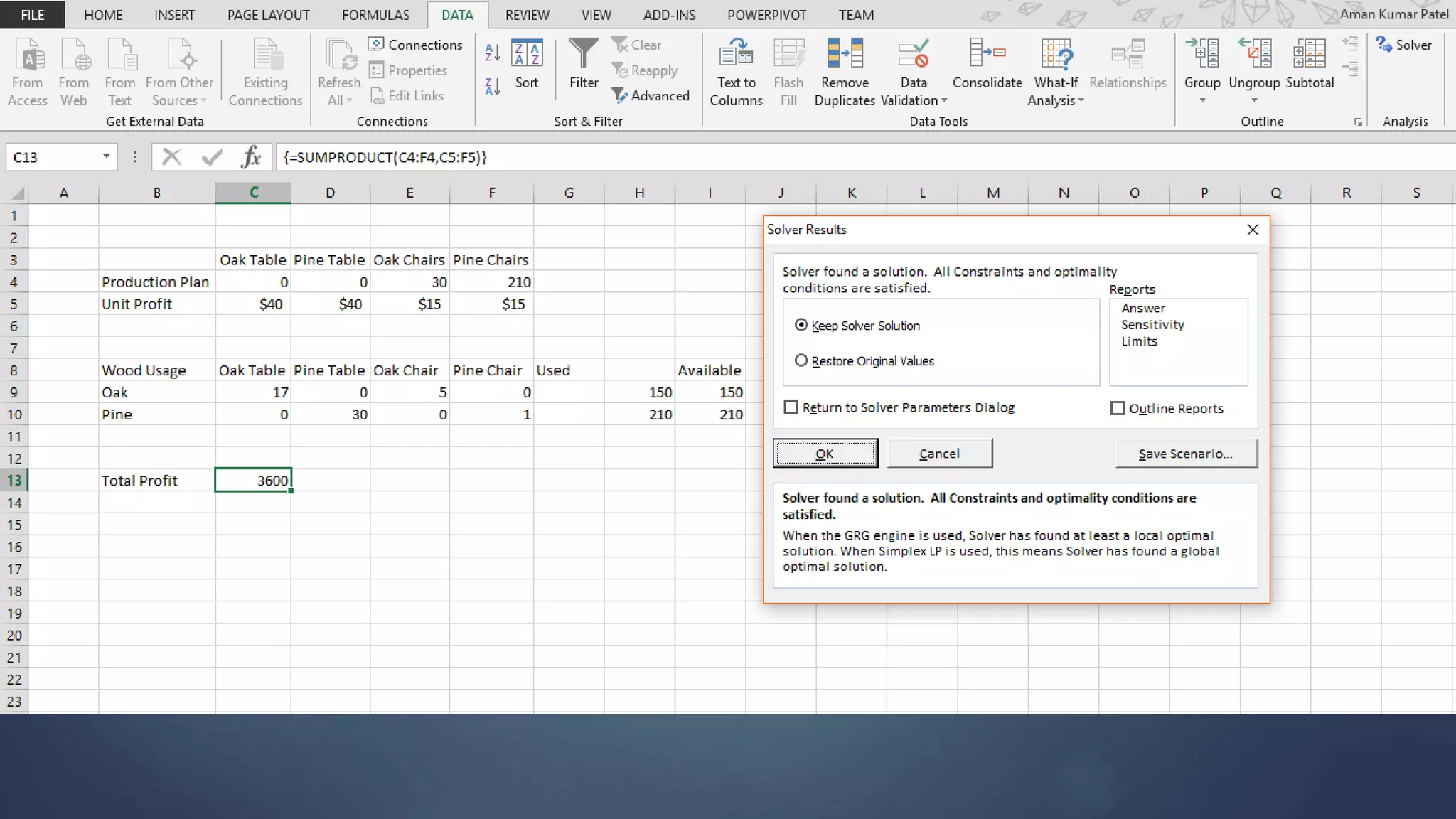This screenshot has height=819, width=1456.
Task: Click the Sort A to Z icon
Action: click(492, 52)
